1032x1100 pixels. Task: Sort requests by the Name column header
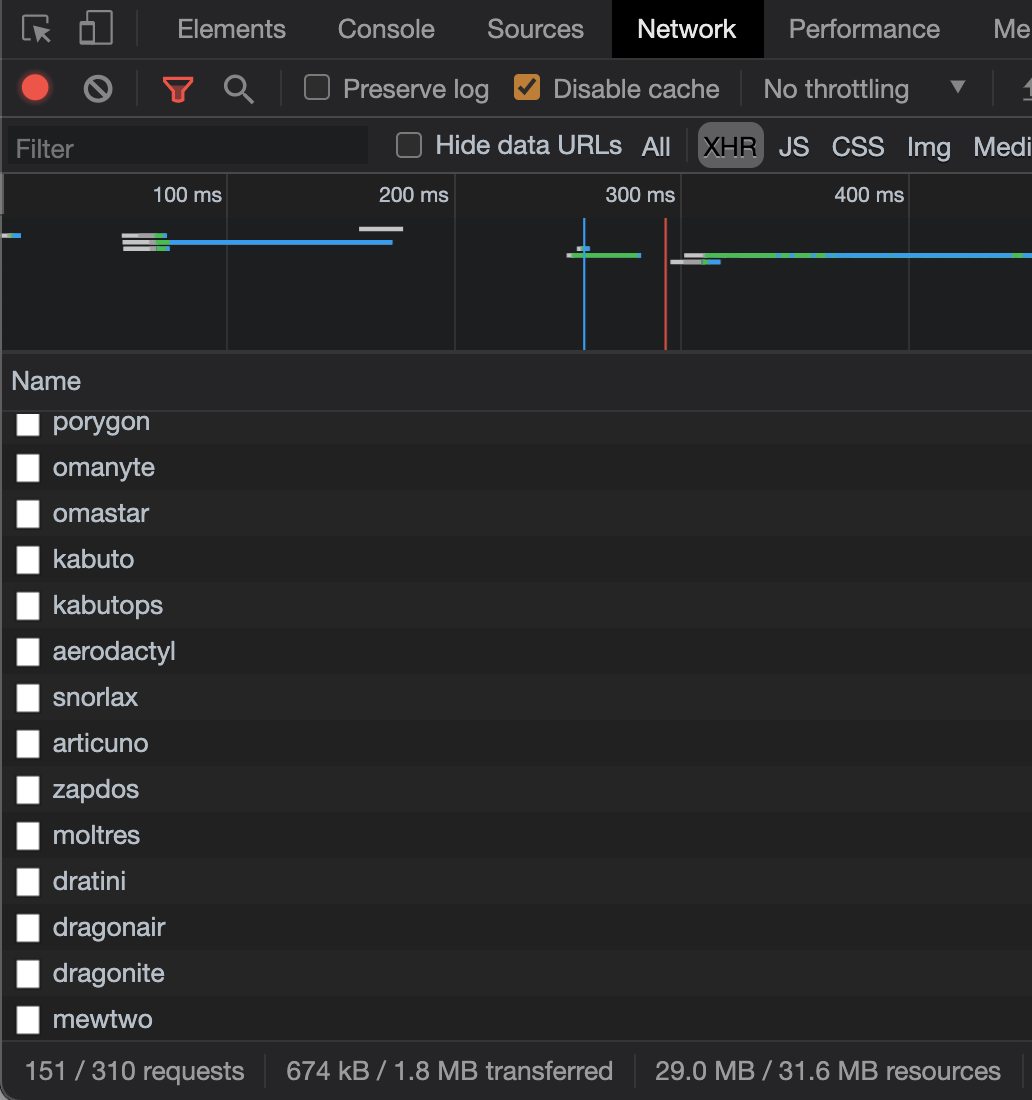[46, 381]
